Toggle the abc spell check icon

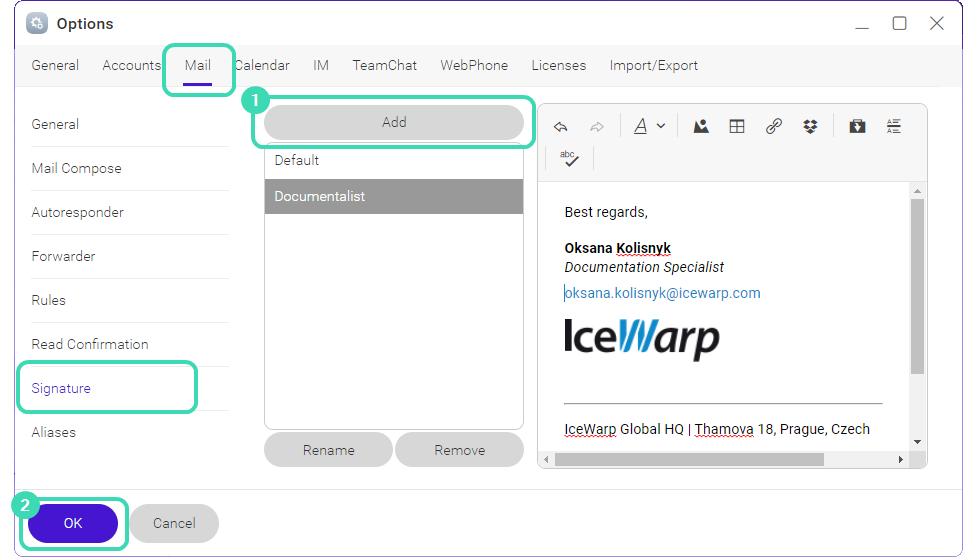569,158
